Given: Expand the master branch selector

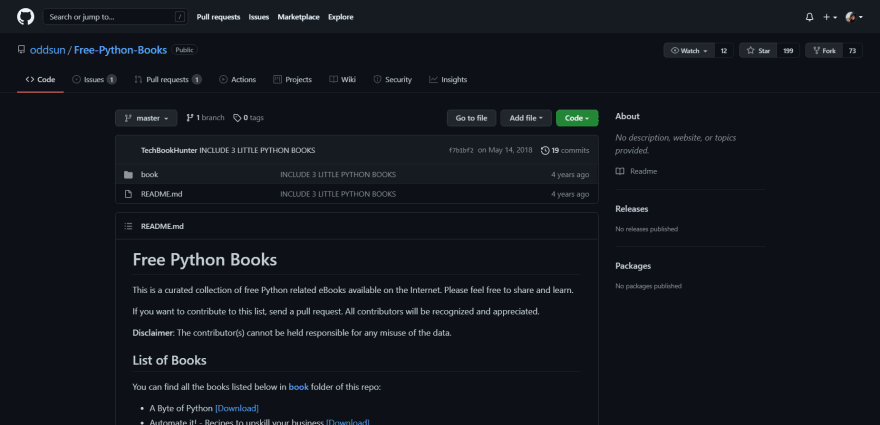Looking at the screenshot, I should 146,118.
